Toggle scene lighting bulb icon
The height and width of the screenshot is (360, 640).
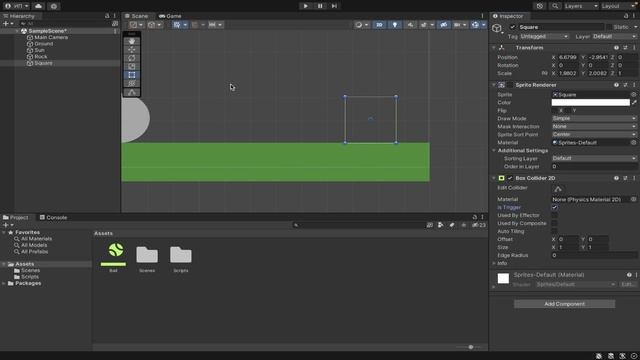coord(395,25)
